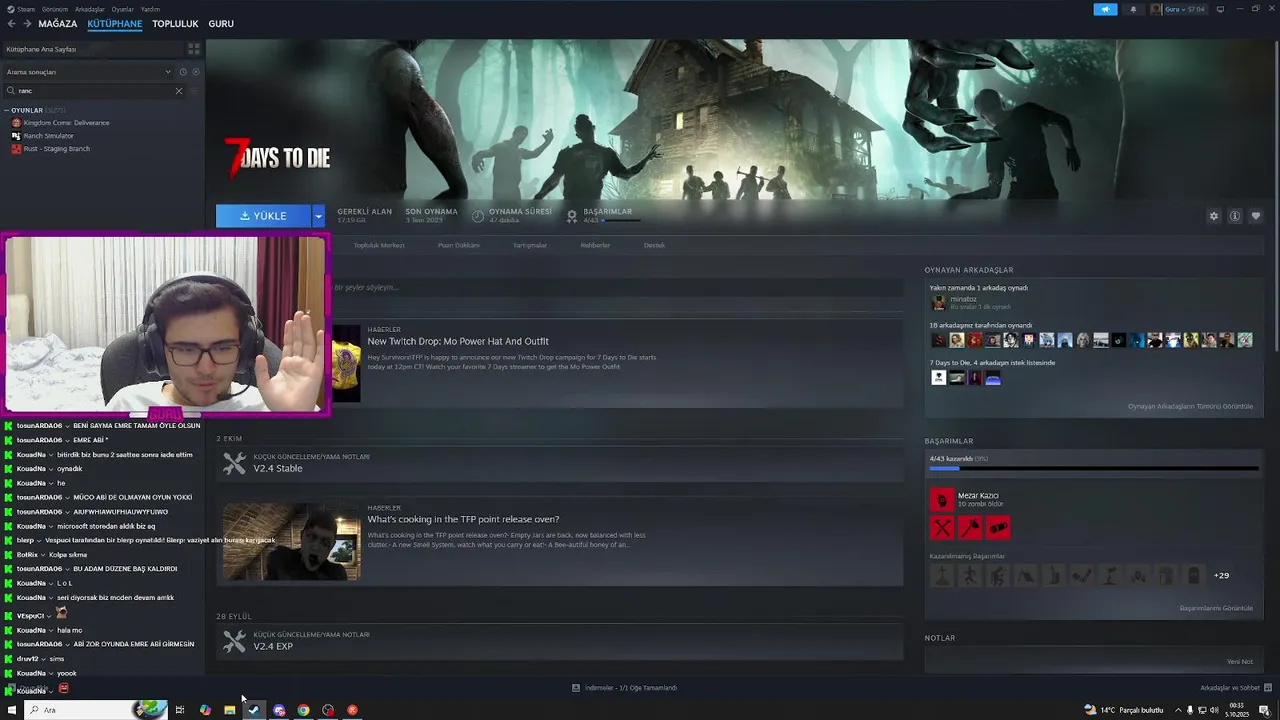The image size is (1280, 720).
Task: Show the +29 more achievements
Action: pyautogui.click(x=1221, y=575)
